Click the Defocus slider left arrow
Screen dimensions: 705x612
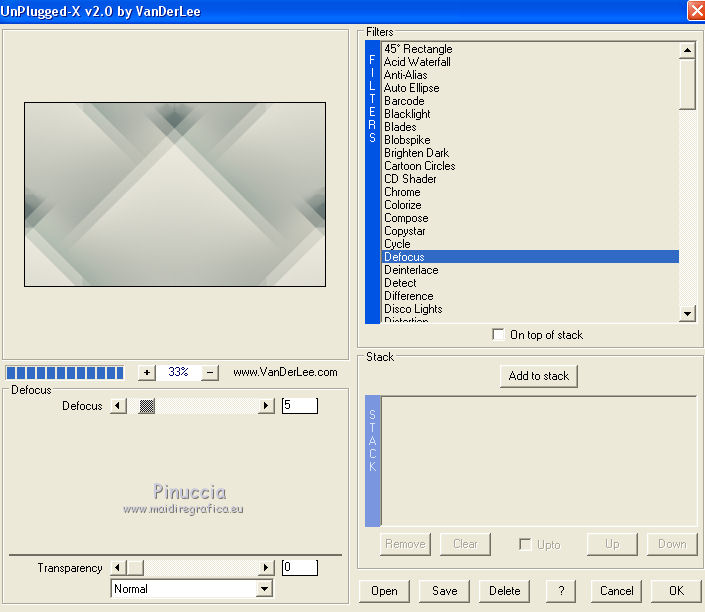click(118, 406)
